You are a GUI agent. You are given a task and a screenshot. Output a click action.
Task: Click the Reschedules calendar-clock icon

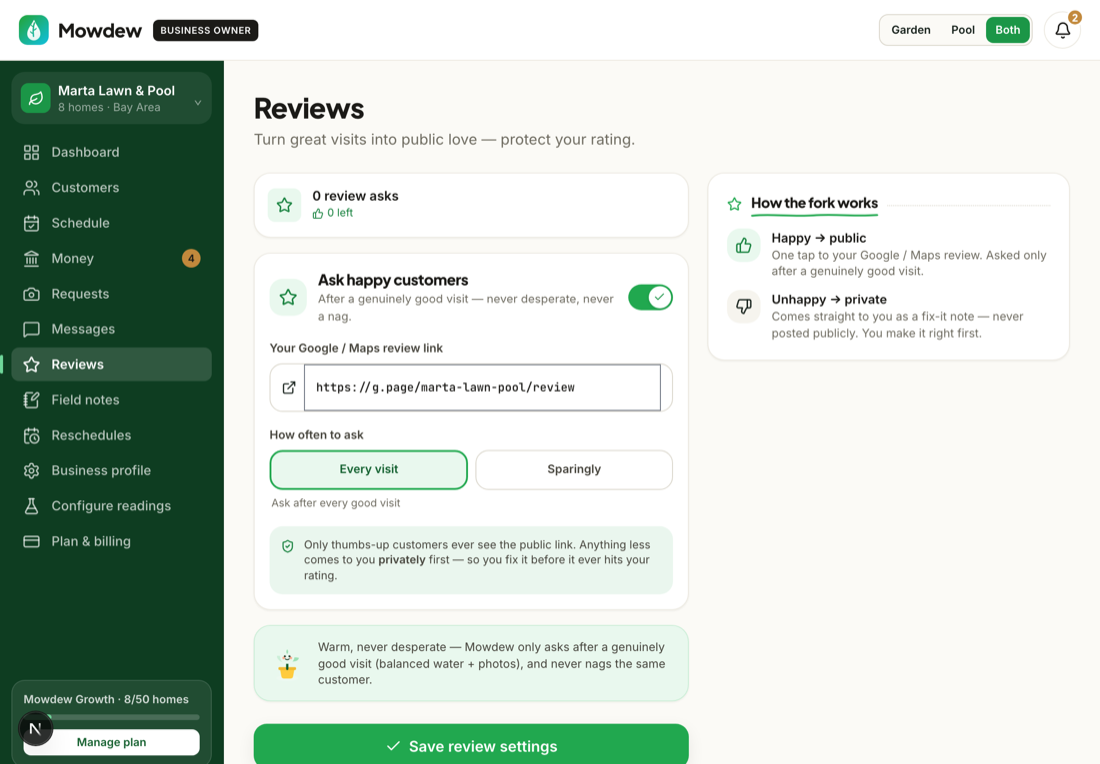[x=32, y=436]
